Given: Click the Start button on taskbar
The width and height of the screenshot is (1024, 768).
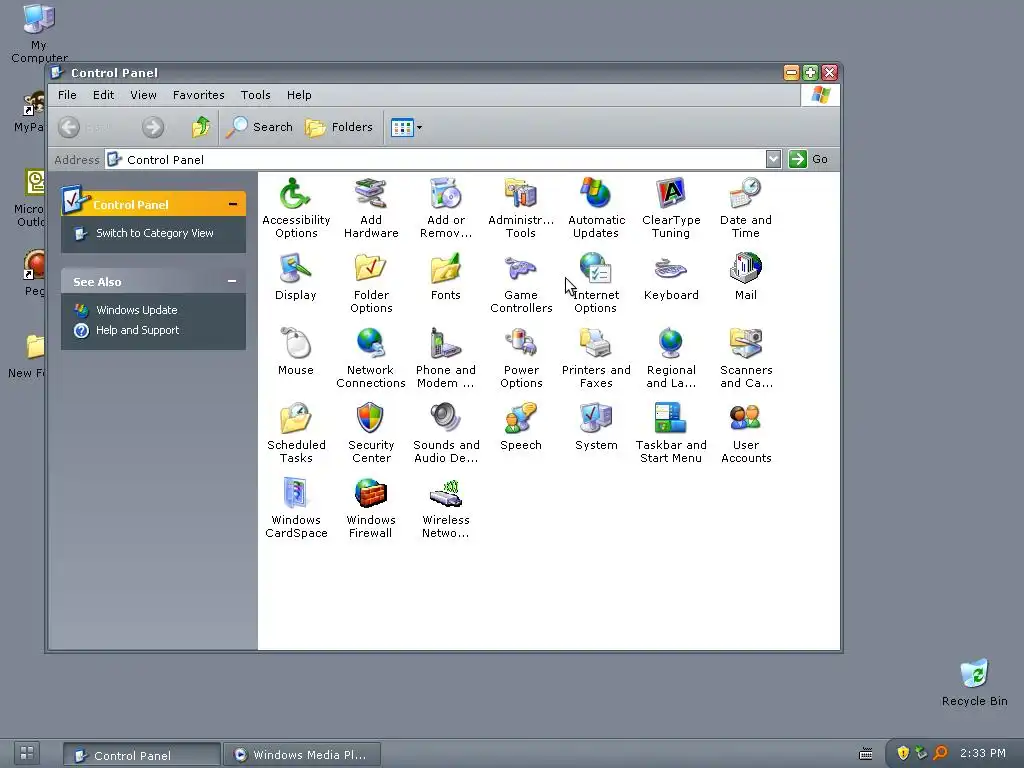Looking at the screenshot, I should pos(27,753).
